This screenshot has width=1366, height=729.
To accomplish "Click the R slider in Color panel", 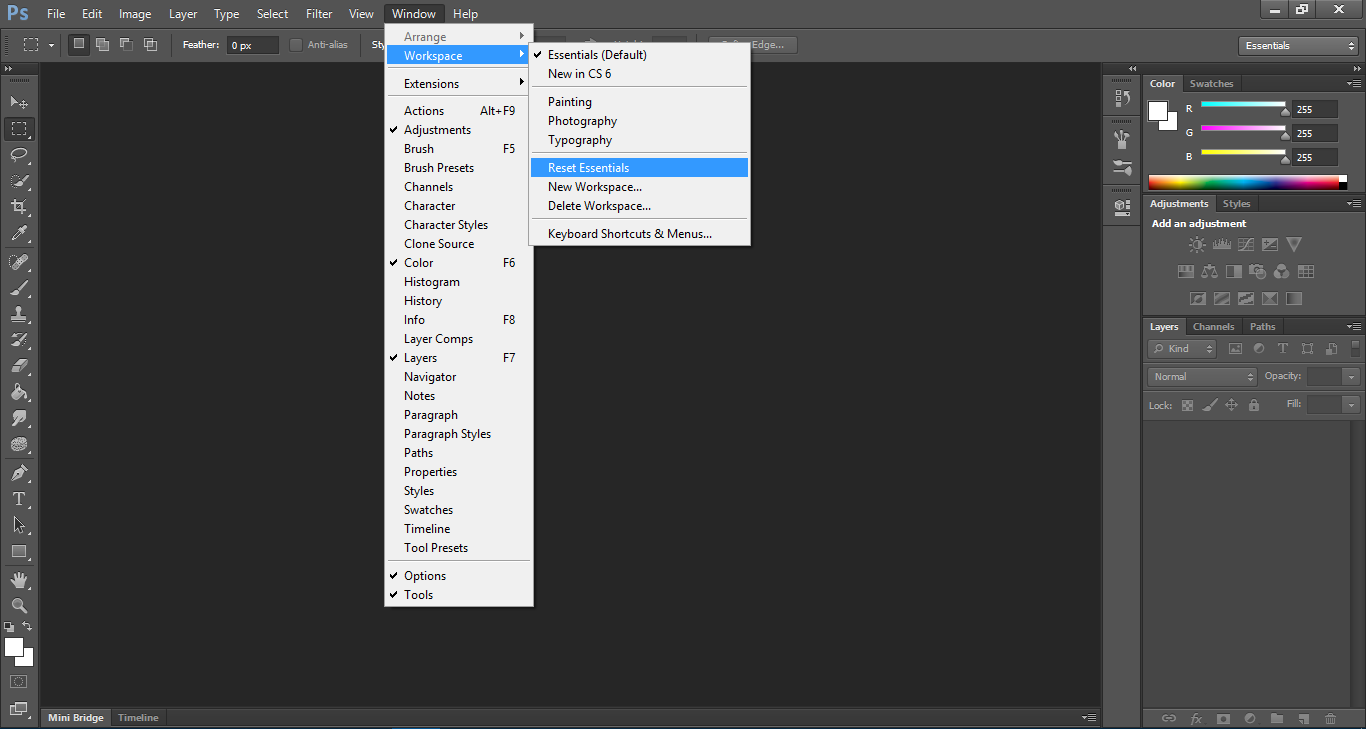I will click(x=1243, y=105).
